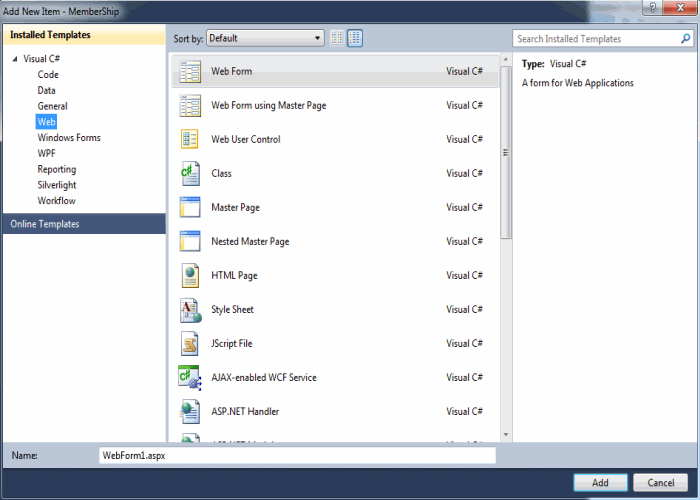Click the AJAX-enabled WCF Service icon
The width and height of the screenshot is (700, 500).
coord(190,378)
